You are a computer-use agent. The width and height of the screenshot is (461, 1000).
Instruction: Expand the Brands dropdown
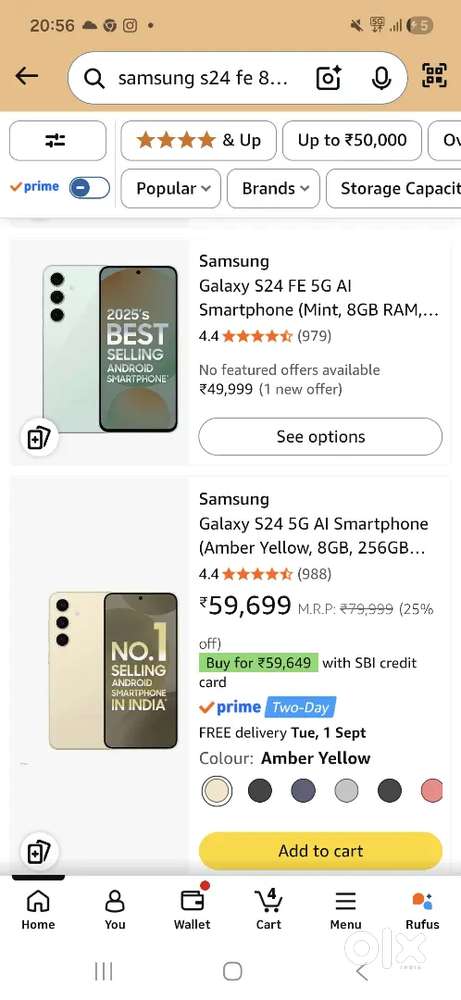[274, 188]
